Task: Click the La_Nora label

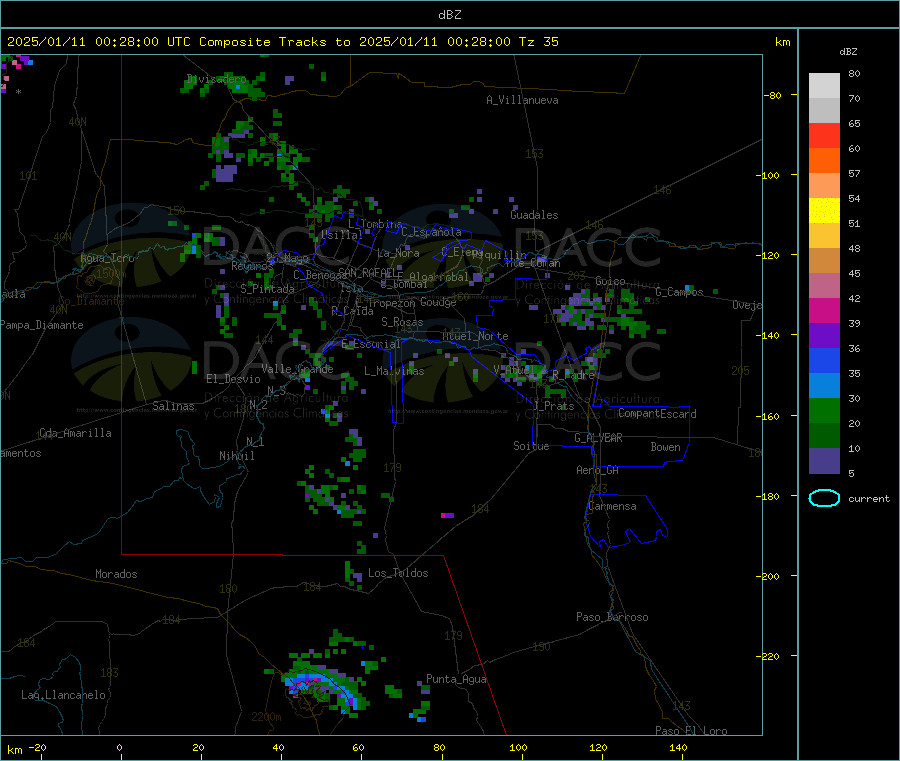Action: (398, 253)
